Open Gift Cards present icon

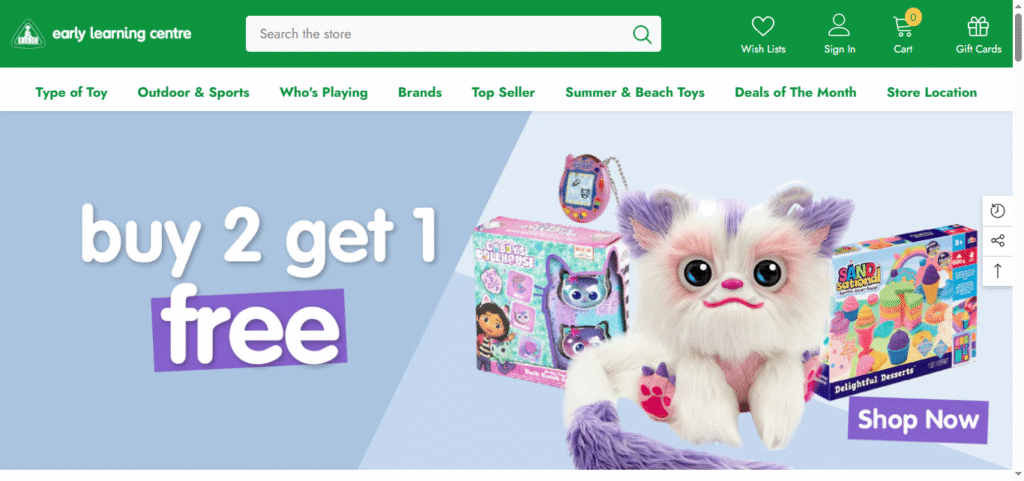tap(978, 26)
